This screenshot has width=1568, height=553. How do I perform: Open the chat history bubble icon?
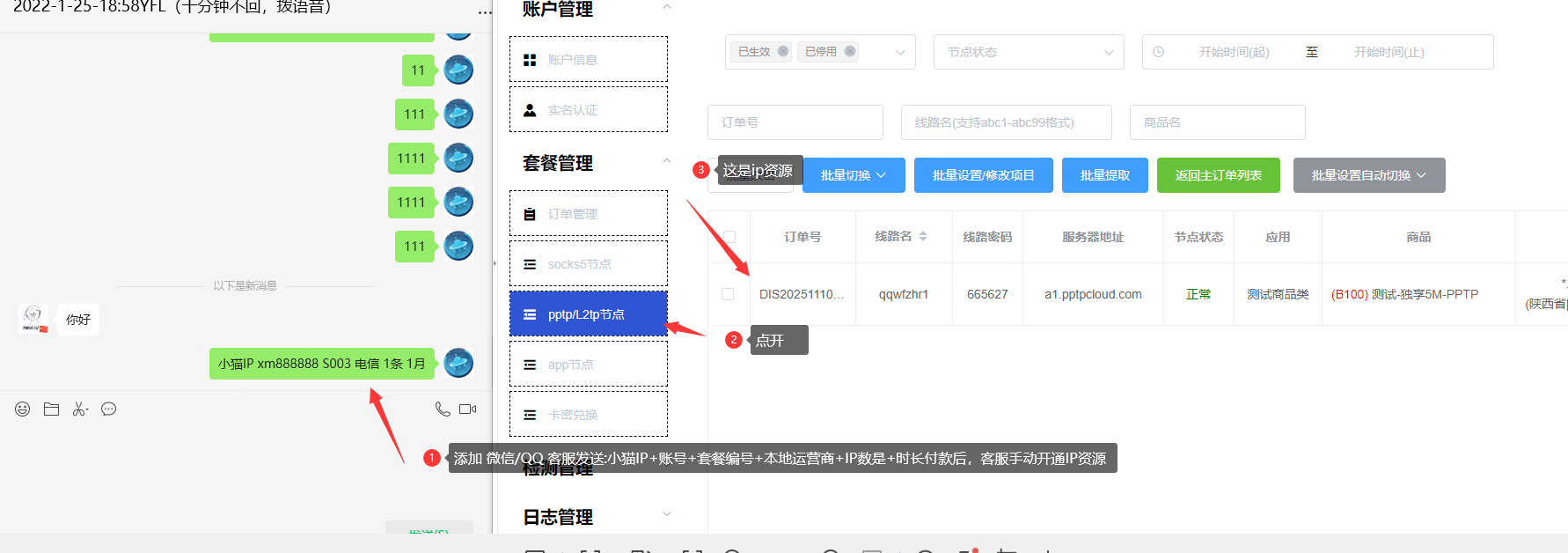tap(109, 409)
